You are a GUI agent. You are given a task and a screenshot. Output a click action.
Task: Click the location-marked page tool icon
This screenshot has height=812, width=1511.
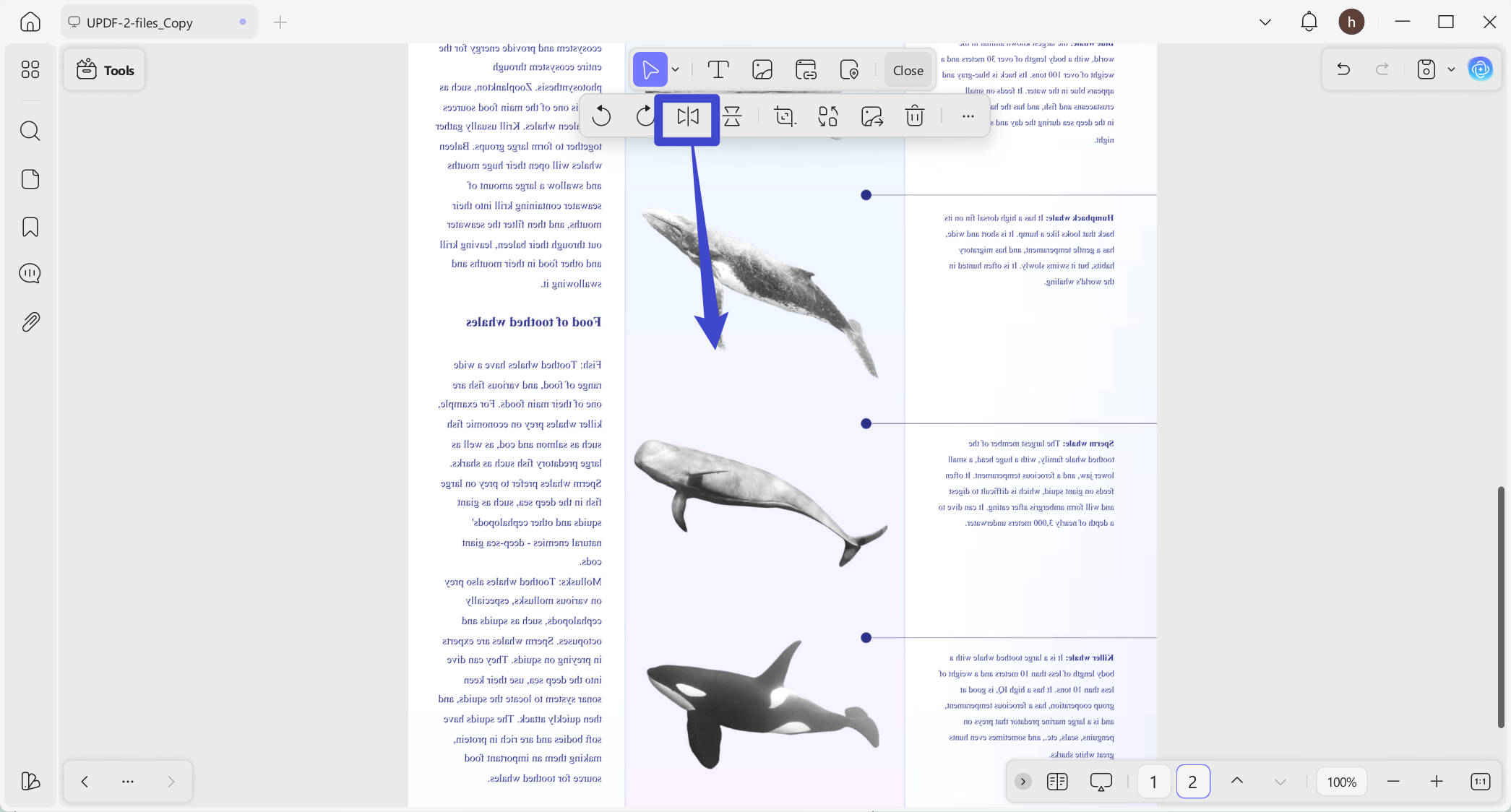click(849, 70)
